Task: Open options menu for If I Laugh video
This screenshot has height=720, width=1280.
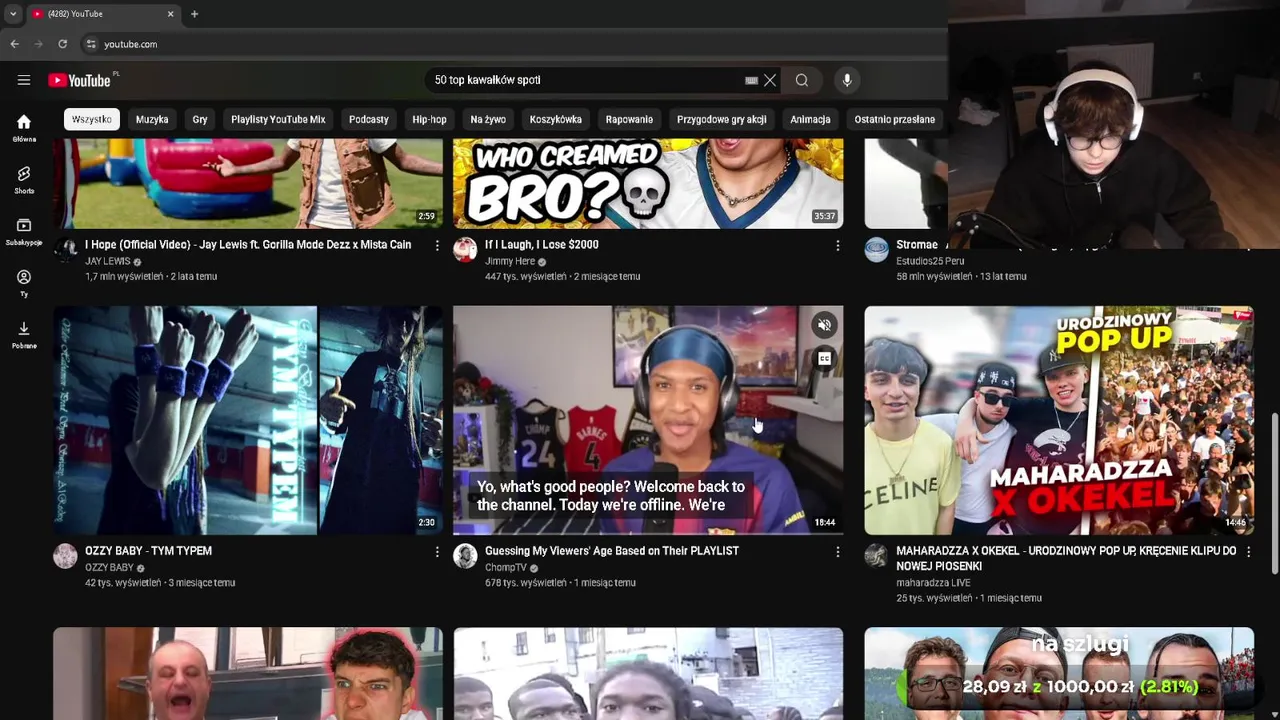Action: coord(838,245)
